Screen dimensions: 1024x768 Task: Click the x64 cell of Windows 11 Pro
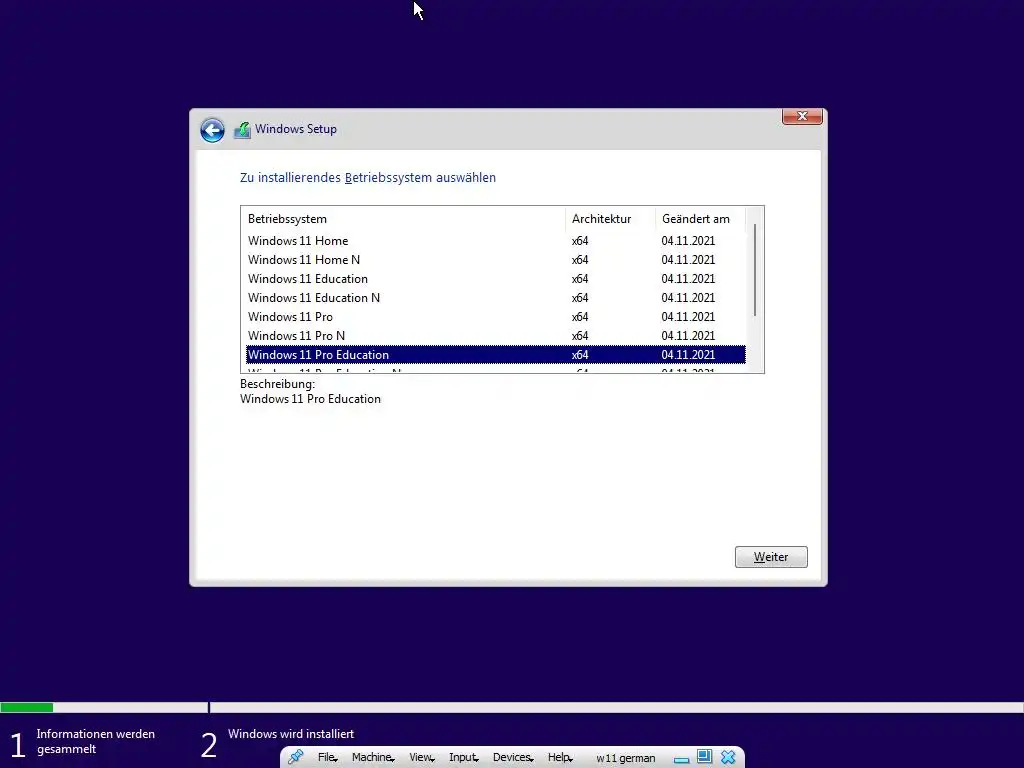click(580, 317)
